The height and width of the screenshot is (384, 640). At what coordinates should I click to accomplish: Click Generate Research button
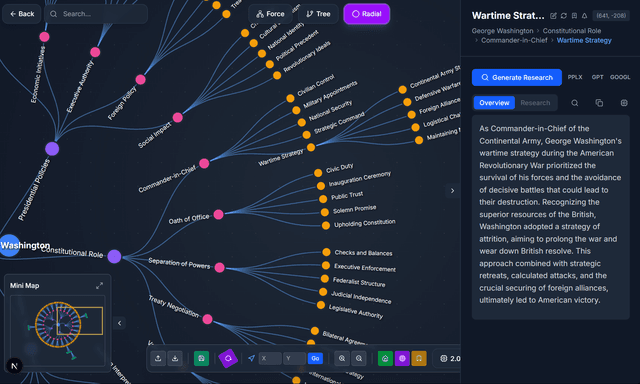point(517,78)
